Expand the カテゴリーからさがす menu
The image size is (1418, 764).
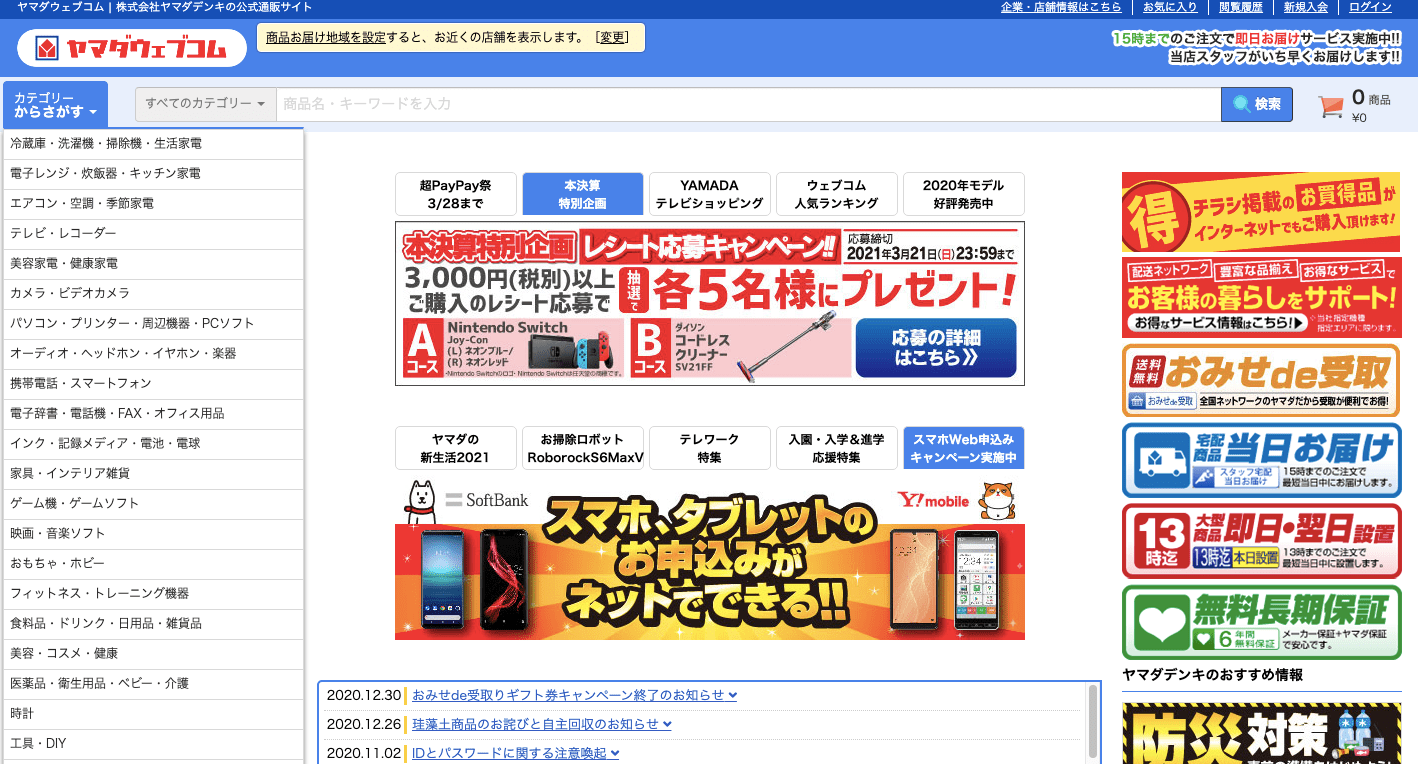click(55, 104)
